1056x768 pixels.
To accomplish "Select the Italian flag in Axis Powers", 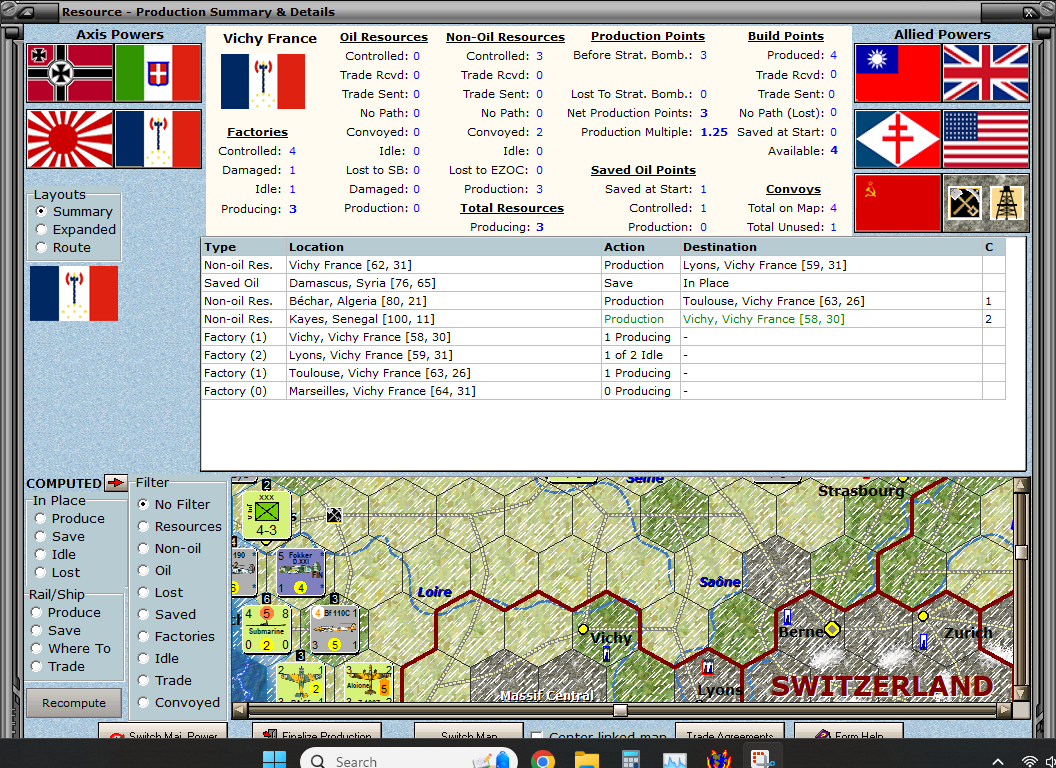I will pyautogui.click(x=158, y=73).
